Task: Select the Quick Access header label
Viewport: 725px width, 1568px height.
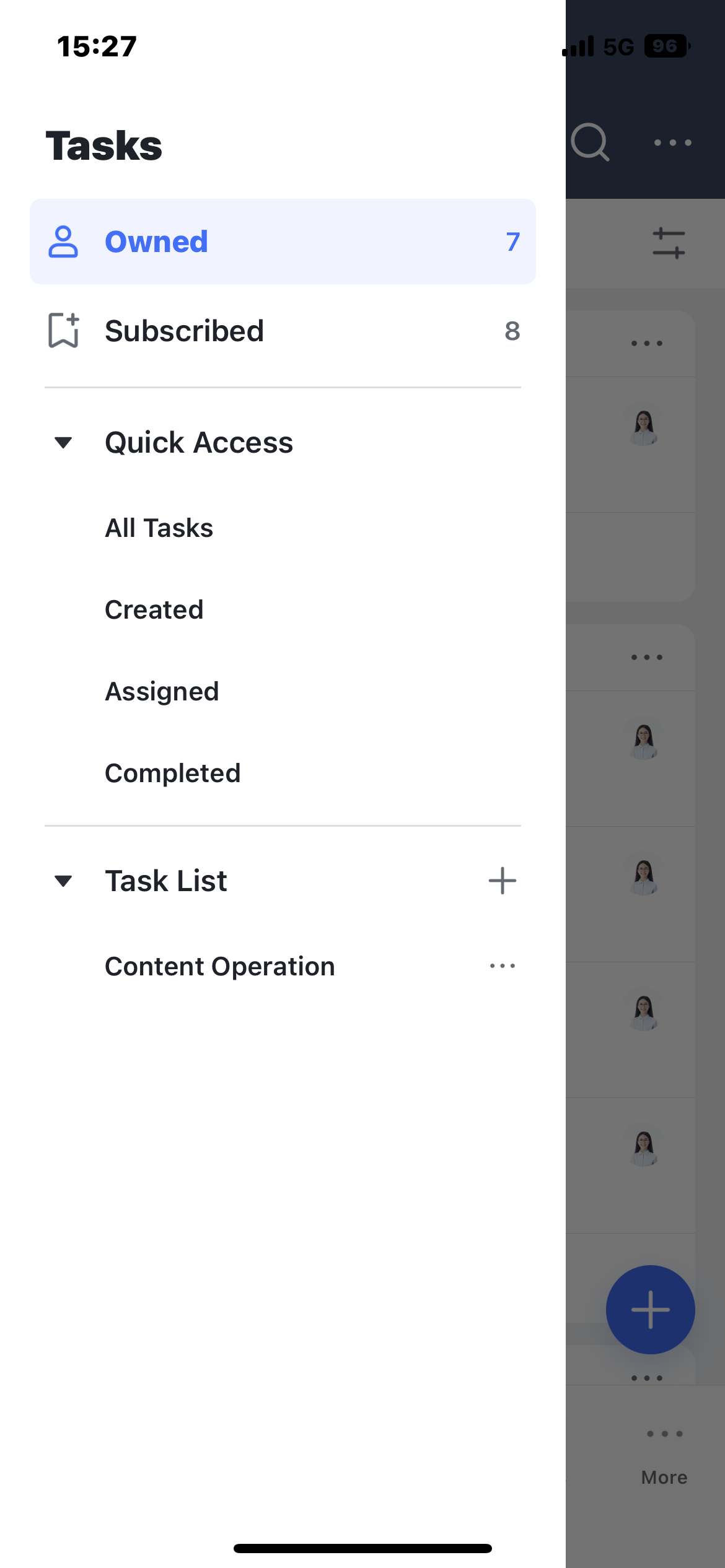Action: (198, 442)
